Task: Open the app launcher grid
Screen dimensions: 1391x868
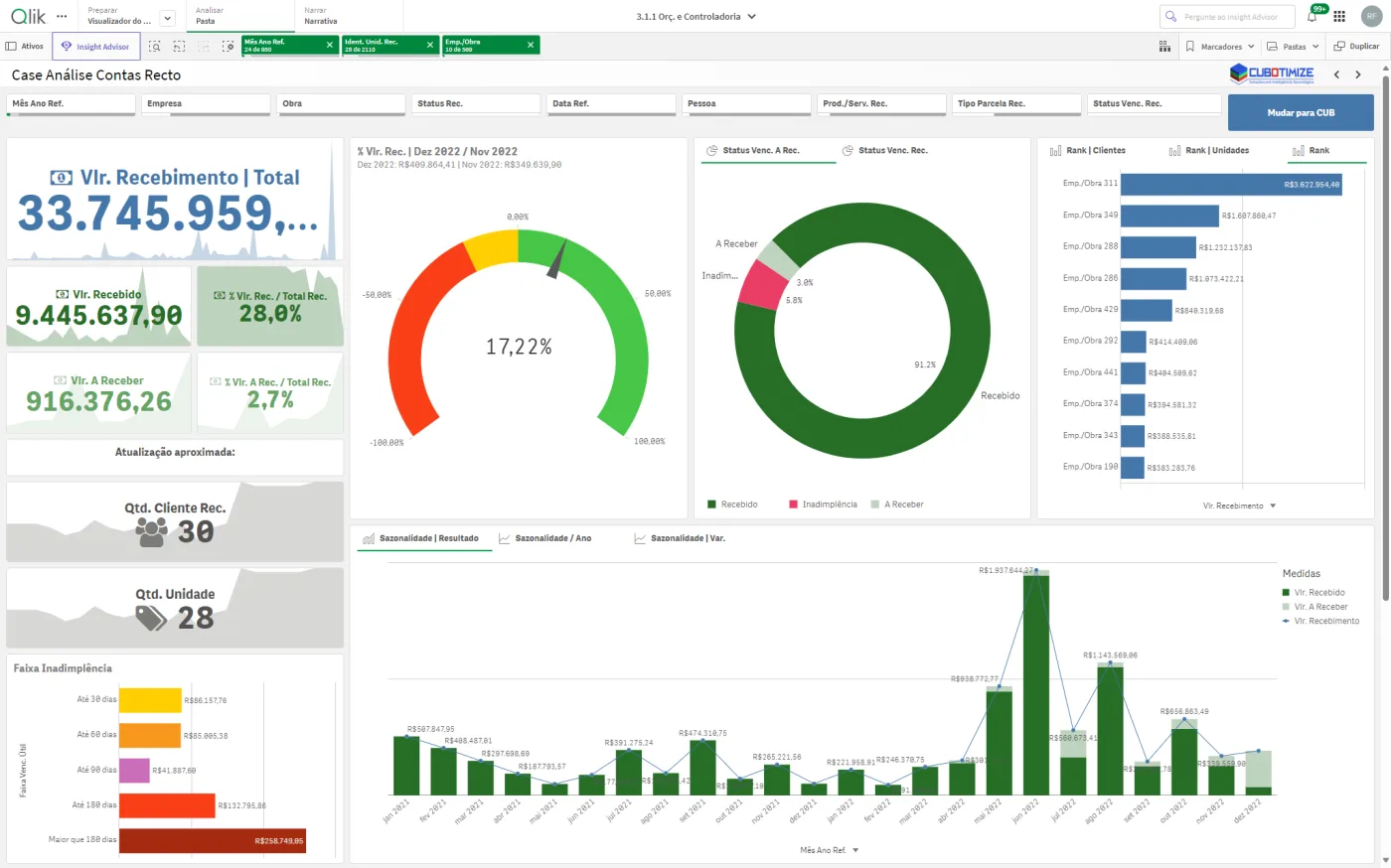Action: pos(1339,16)
